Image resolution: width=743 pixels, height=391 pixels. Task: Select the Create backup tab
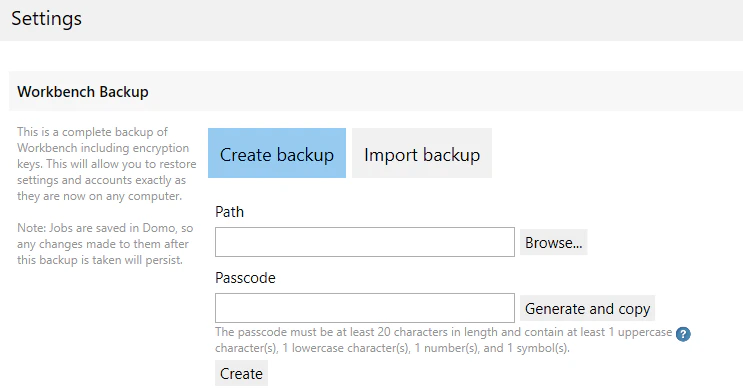pyautogui.click(x=277, y=153)
